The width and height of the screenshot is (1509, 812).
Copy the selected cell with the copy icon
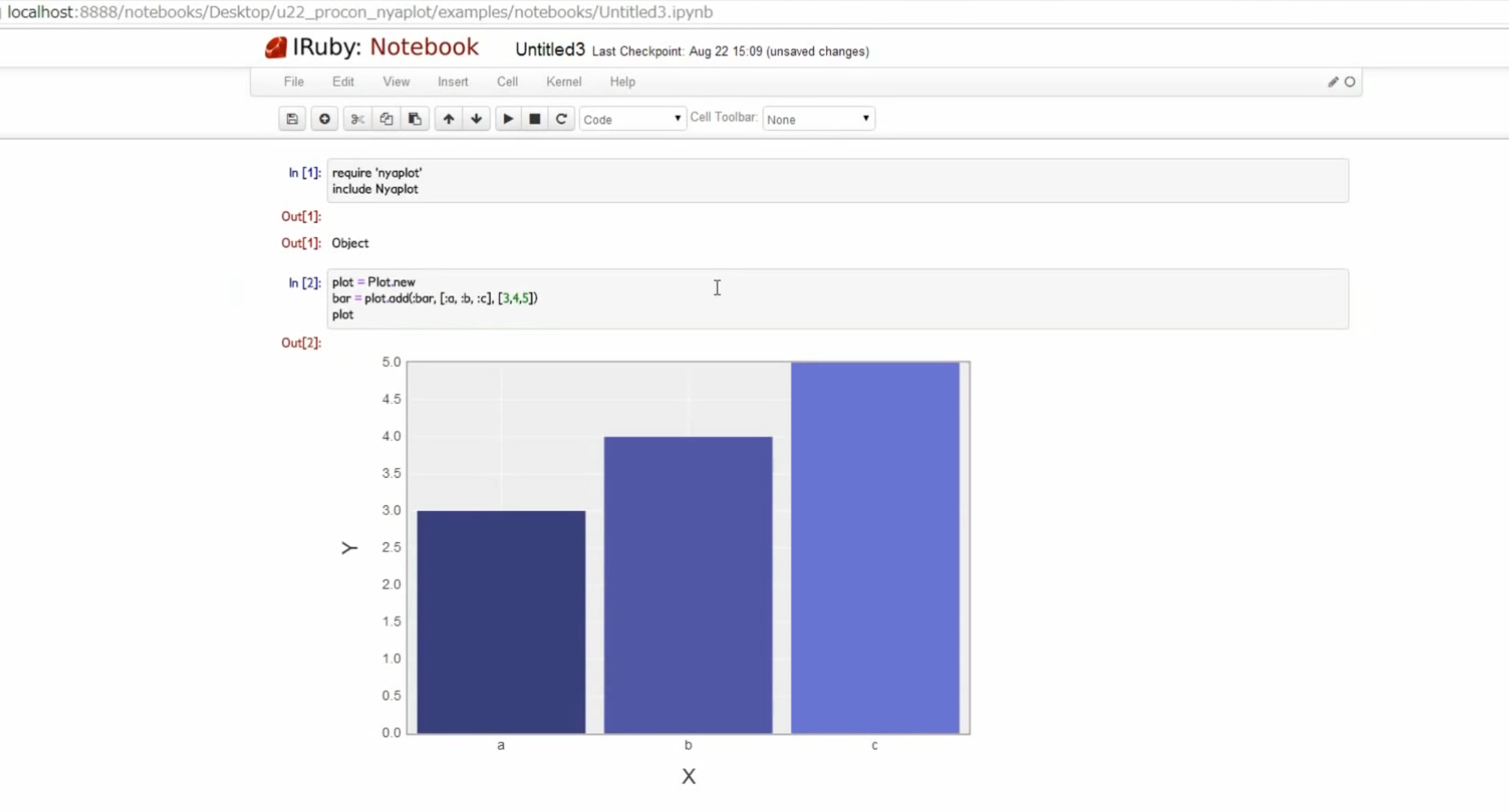[x=386, y=119]
